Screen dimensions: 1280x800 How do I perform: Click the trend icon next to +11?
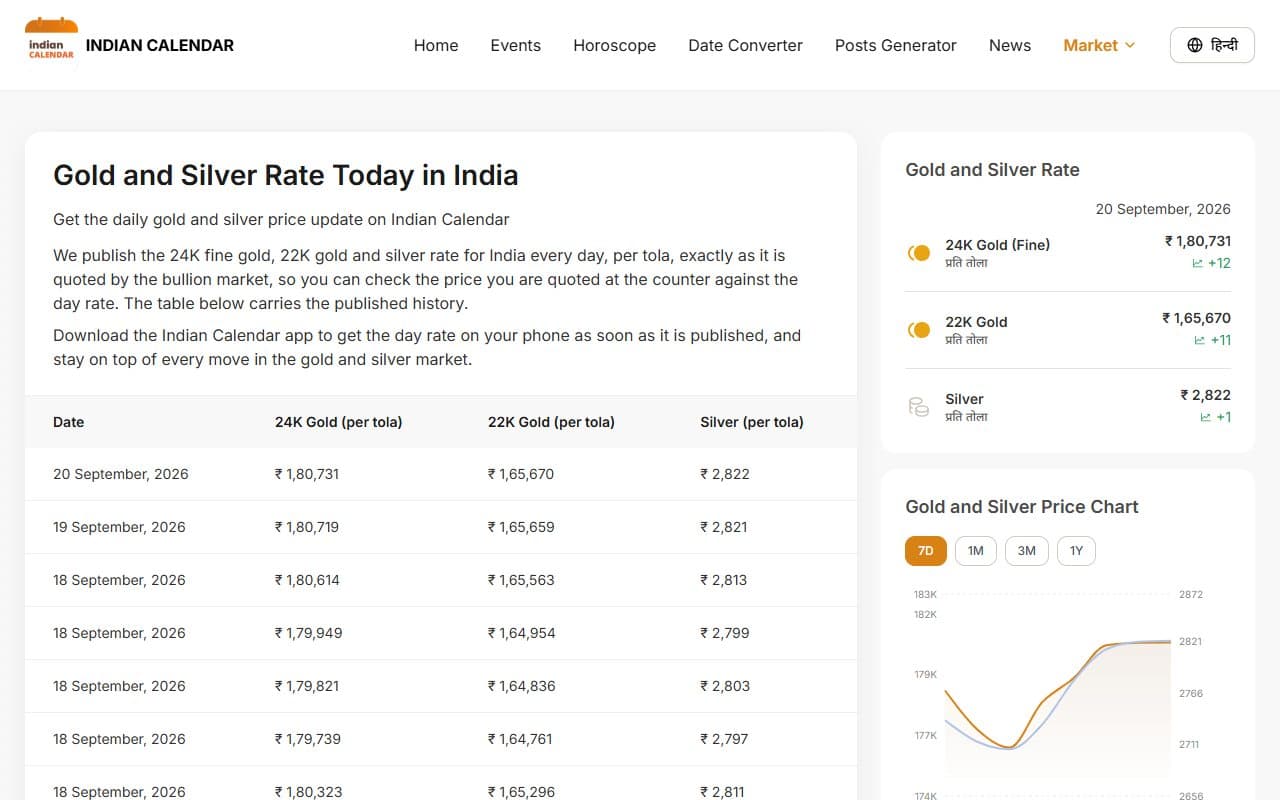coord(1199,340)
